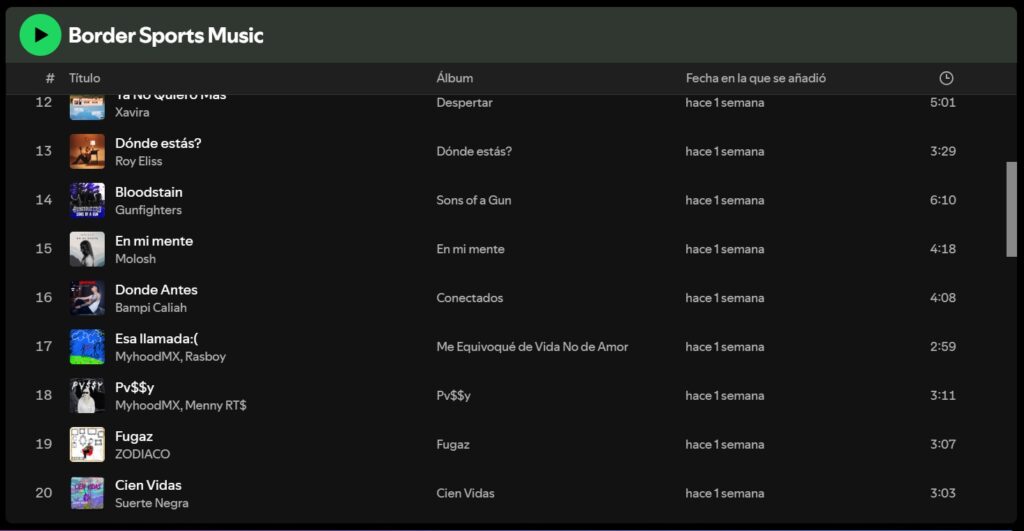Click hace 1 semana on Donde Antes row
The width and height of the screenshot is (1024, 531).
click(725, 298)
